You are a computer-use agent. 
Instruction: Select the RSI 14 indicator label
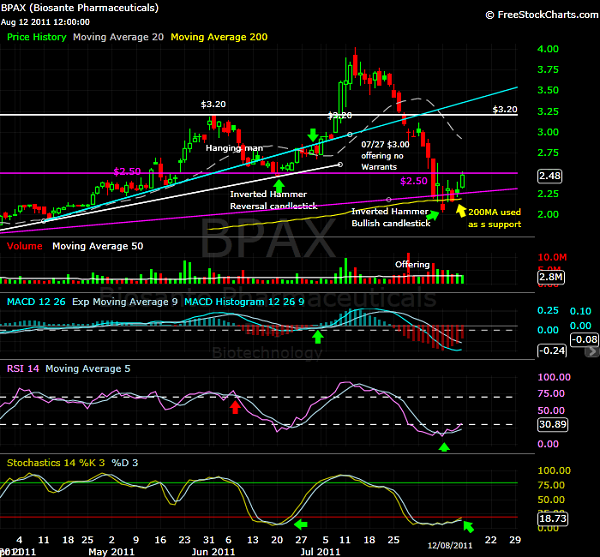click(x=23, y=368)
